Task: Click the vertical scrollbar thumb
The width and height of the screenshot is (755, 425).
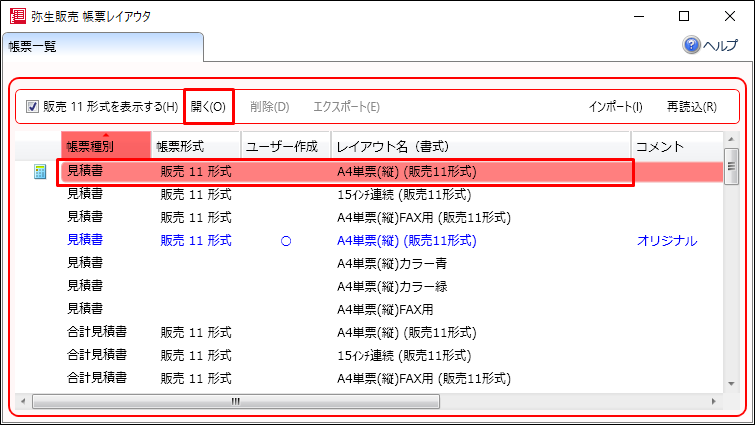Action: pos(731,166)
